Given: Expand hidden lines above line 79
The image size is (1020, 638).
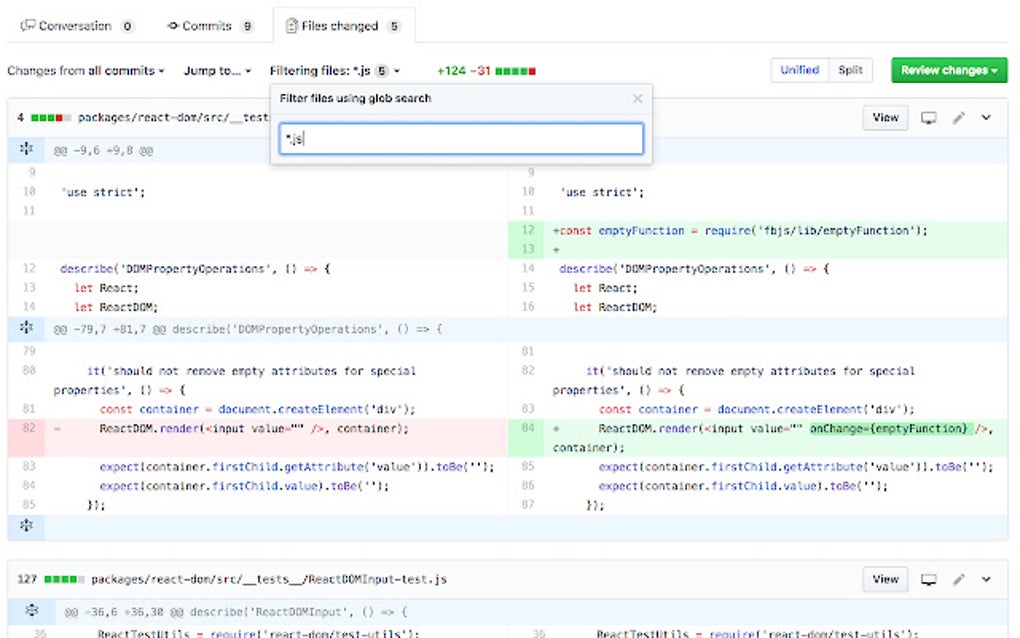Looking at the screenshot, I should (x=26, y=327).
